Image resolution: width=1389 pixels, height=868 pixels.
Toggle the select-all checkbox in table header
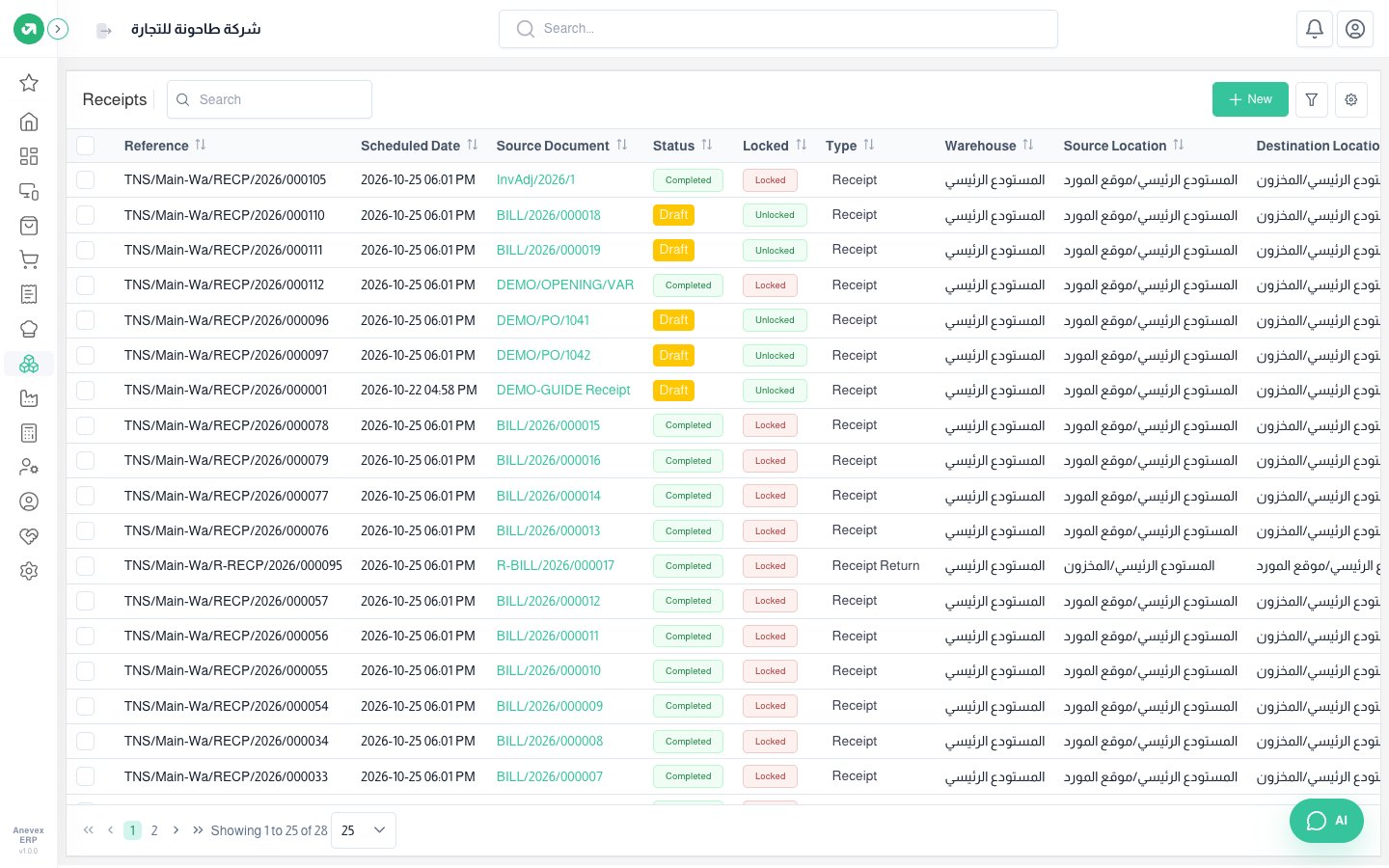(86, 146)
